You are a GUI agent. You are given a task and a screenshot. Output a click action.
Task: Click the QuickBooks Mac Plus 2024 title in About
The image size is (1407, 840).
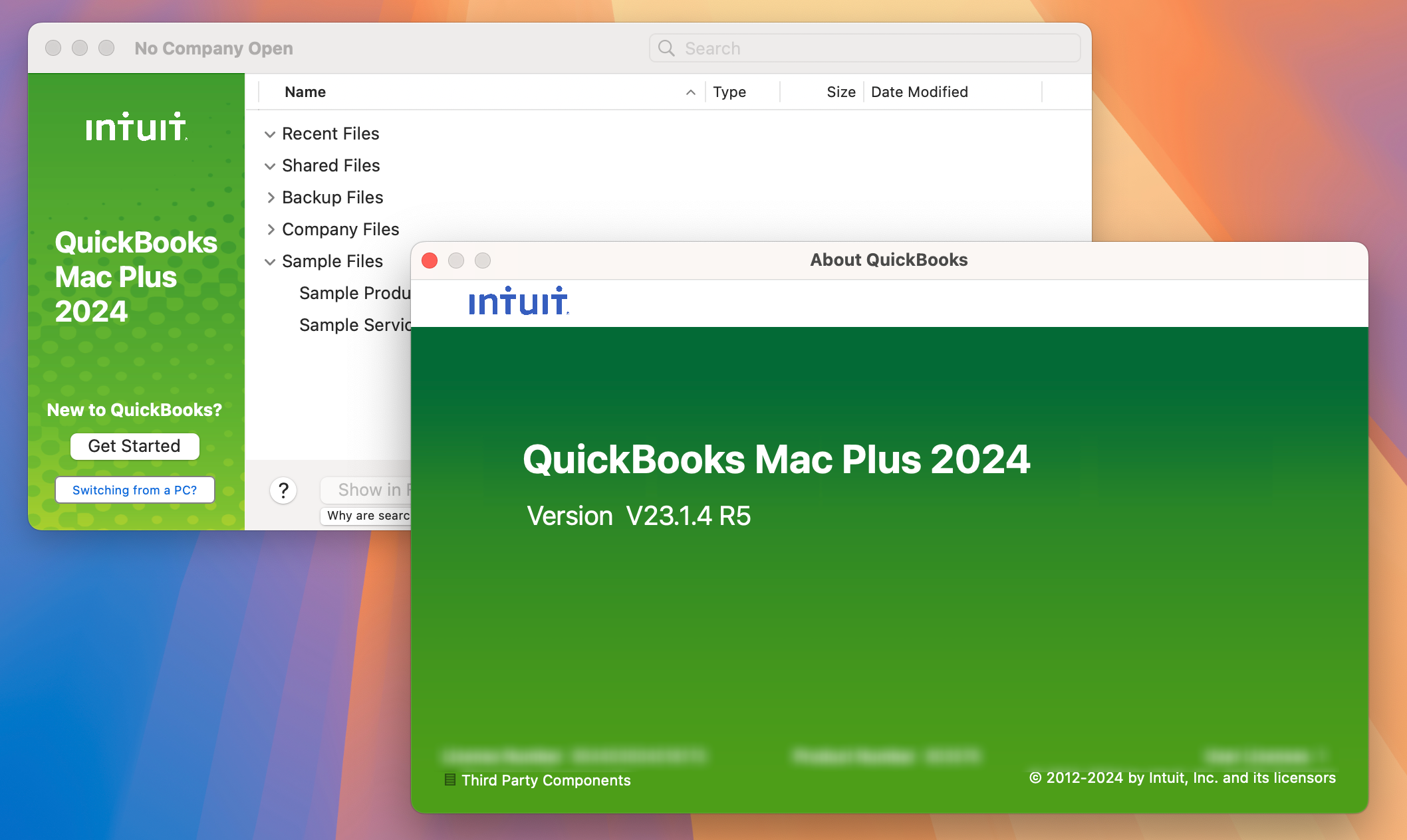point(777,459)
